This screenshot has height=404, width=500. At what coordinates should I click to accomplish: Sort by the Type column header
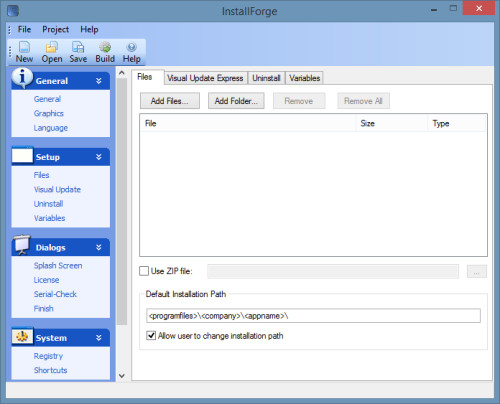tap(457, 123)
